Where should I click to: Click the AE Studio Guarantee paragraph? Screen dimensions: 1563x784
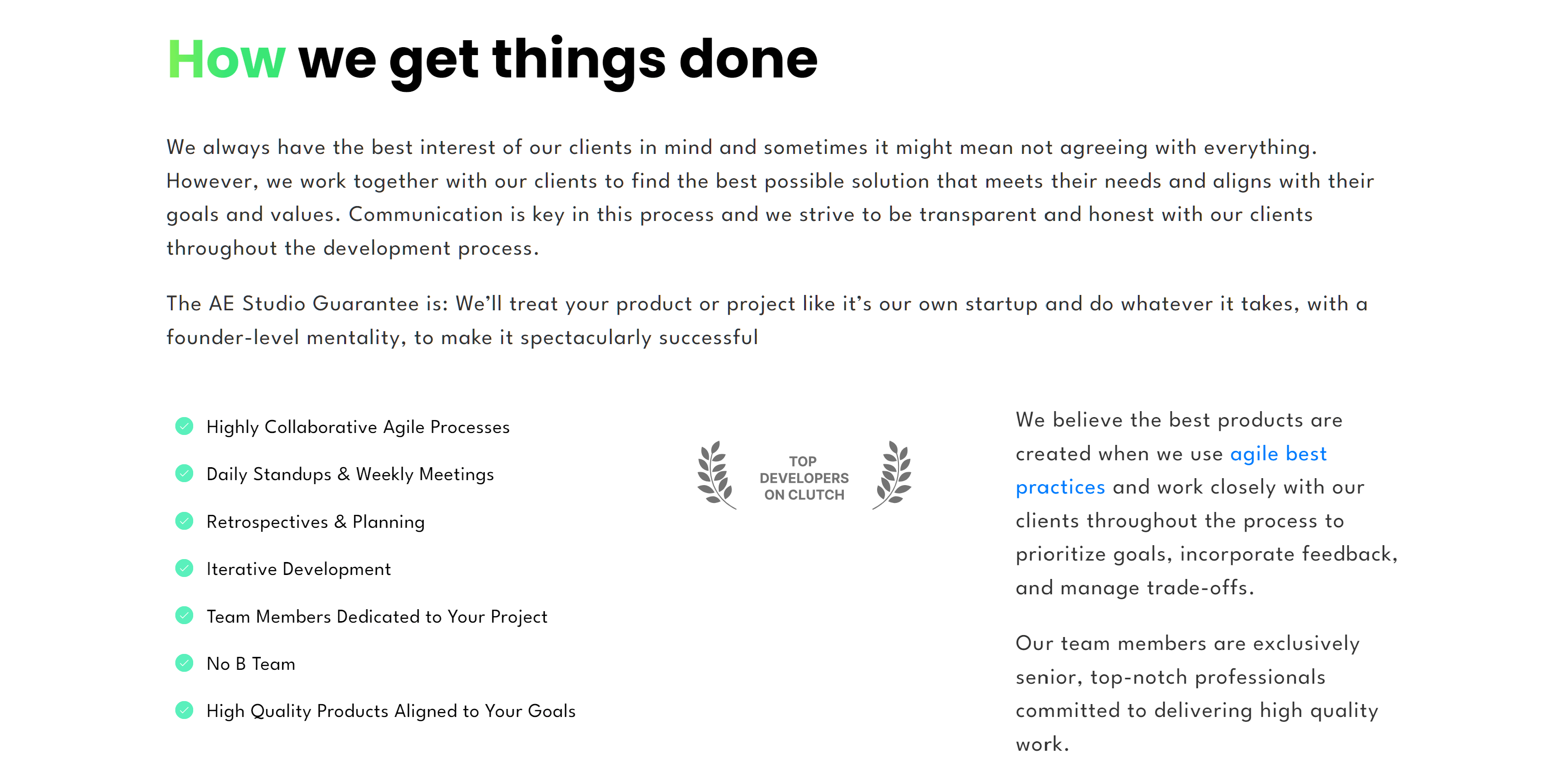767,320
